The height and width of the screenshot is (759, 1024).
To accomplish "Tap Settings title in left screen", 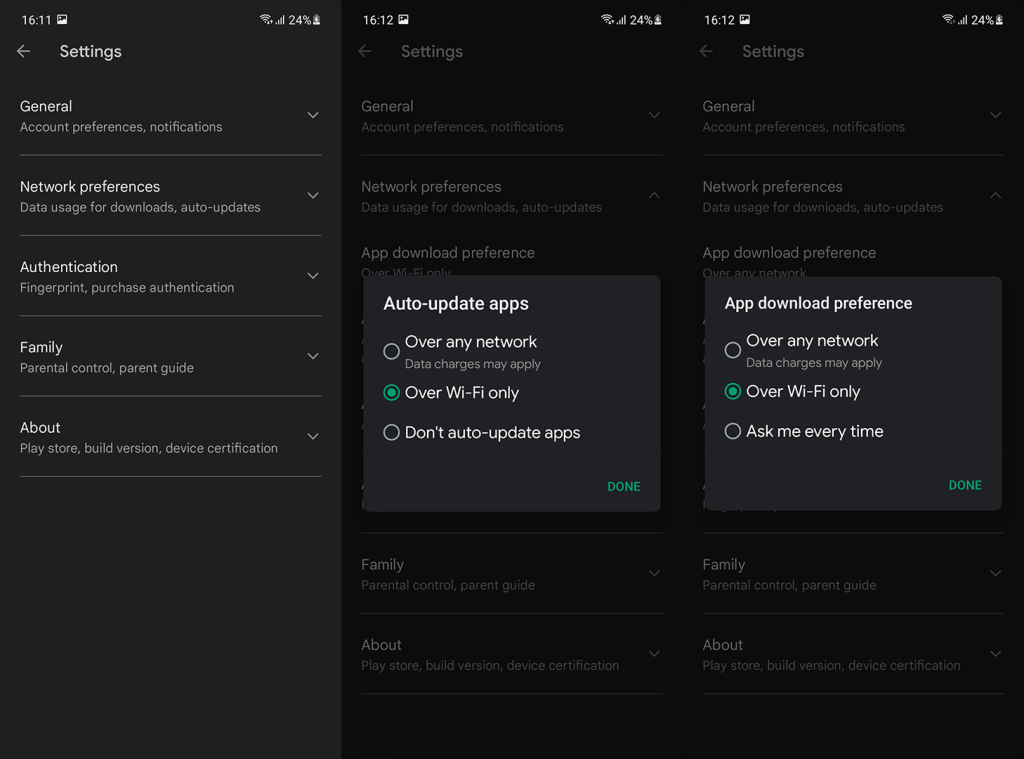I will point(91,52).
